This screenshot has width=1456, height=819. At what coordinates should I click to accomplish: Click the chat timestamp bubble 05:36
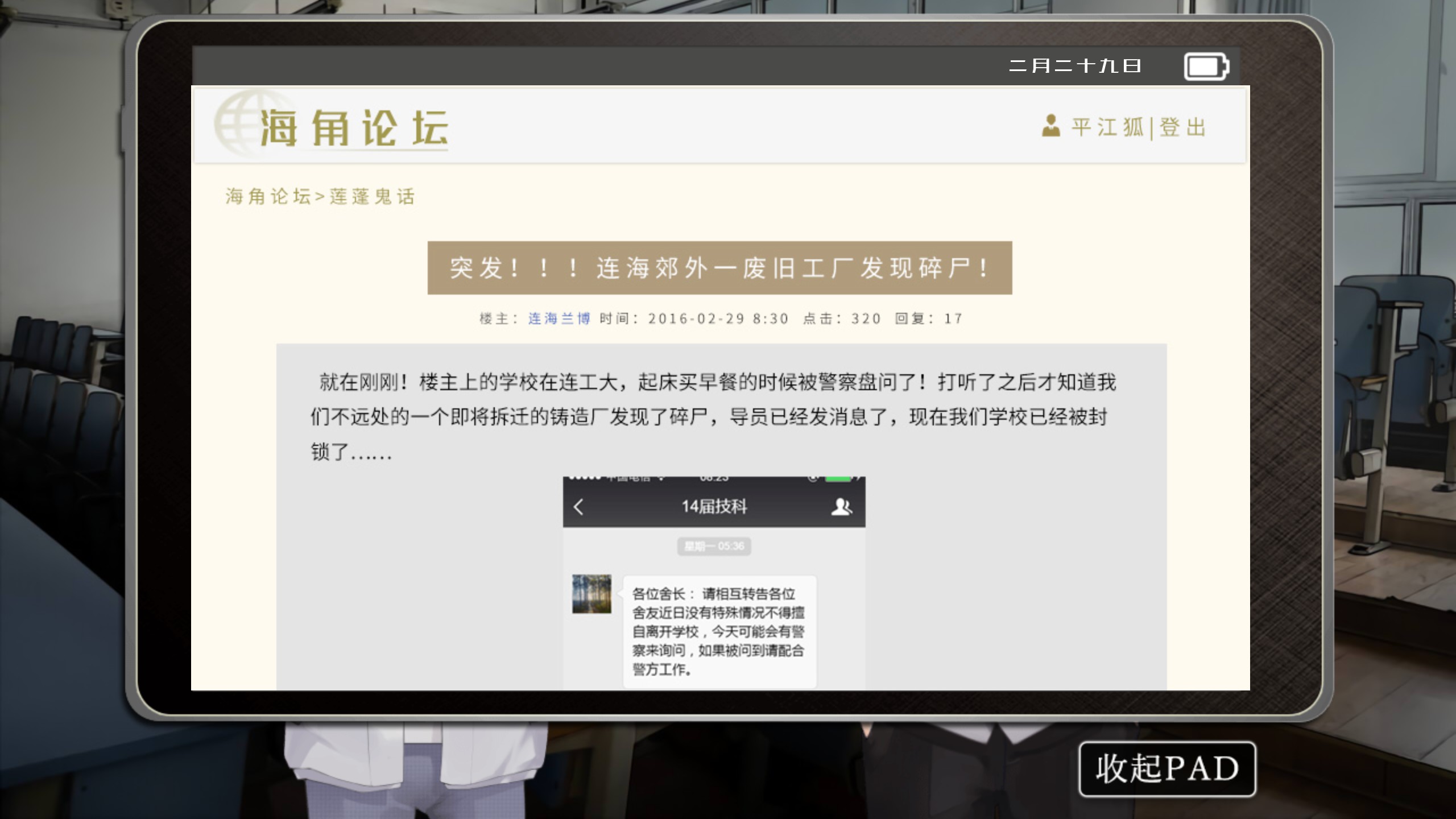[714, 547]
